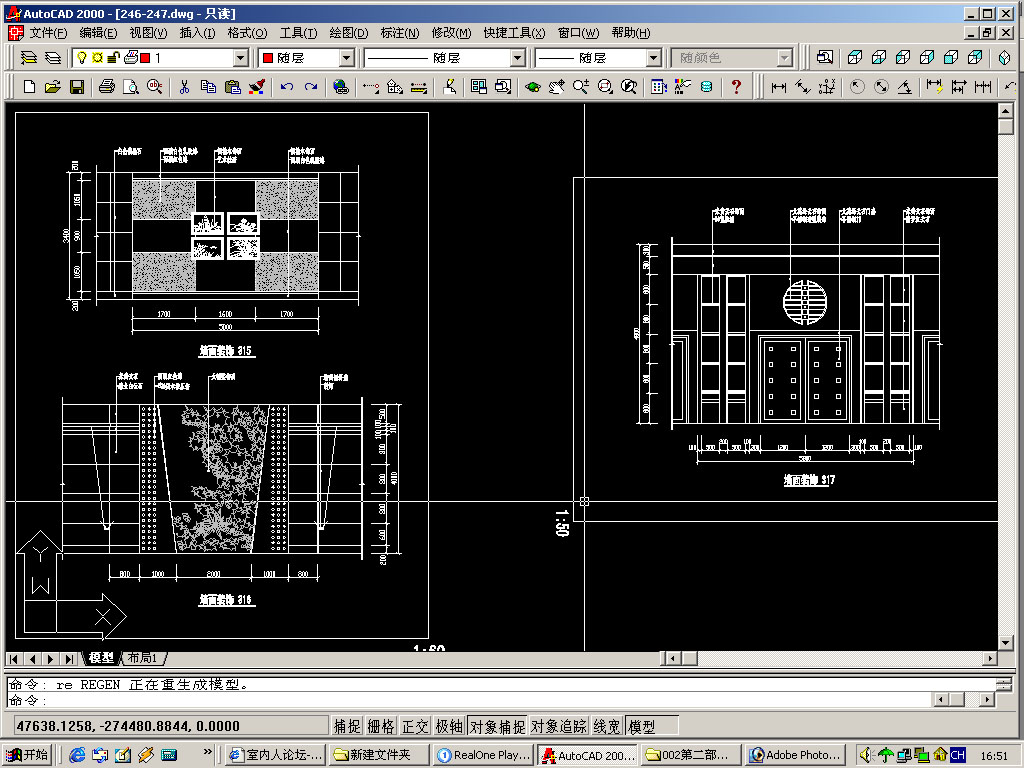Image resolution: width=1024 pixels, height=768 pixels.
Task: Expand the color control 随层 dropdown
Action: click(346, 58)
